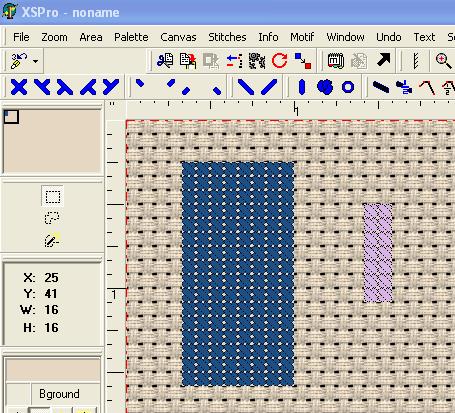Viewport: 455px width, 413px height.
Task: Select the French knot stitch tool
Action: point(325,87)
